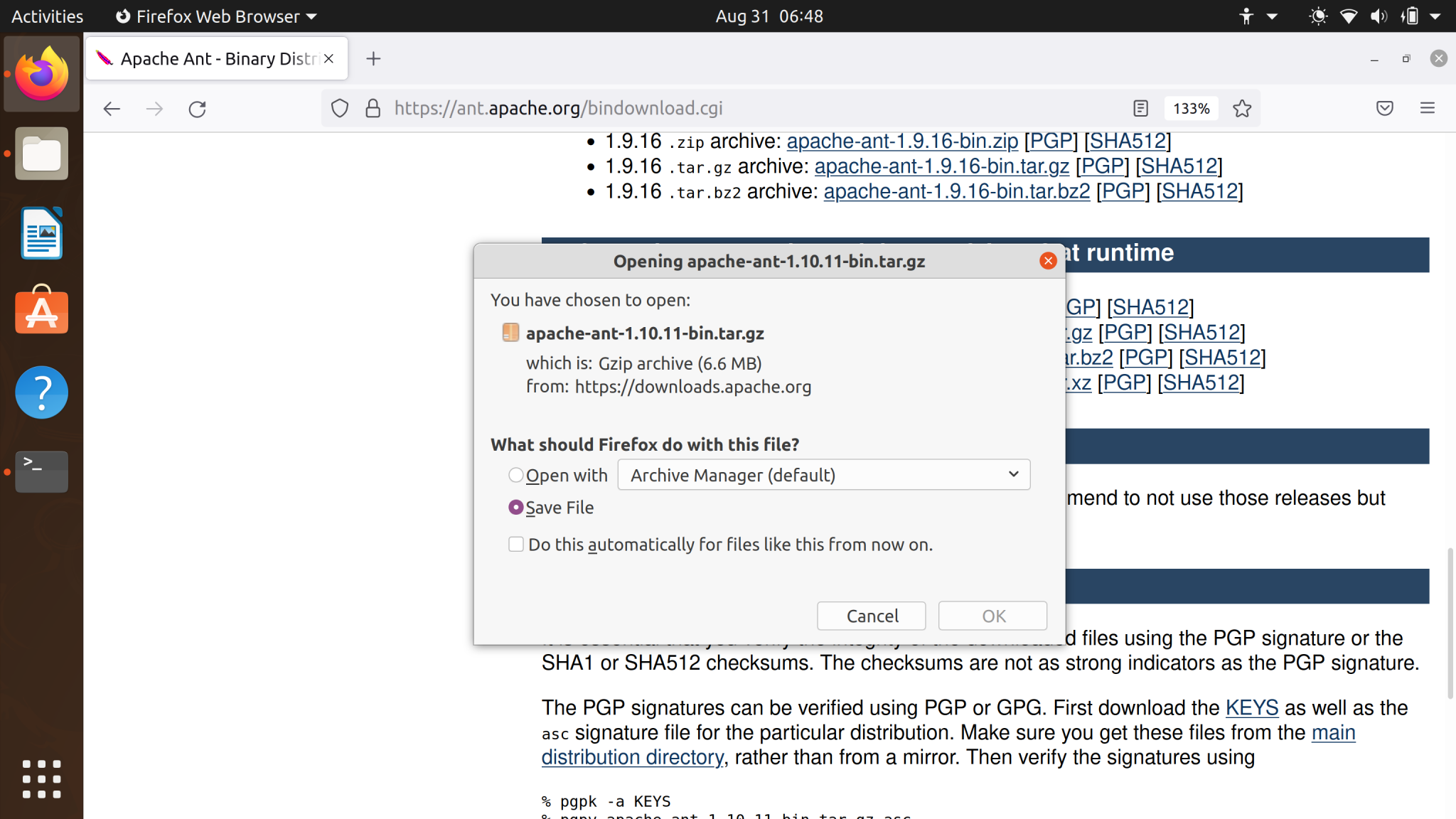Screen dimensions: 1456x819
Task: Bookmark this page with the star icon
Action: (1242, 108)
